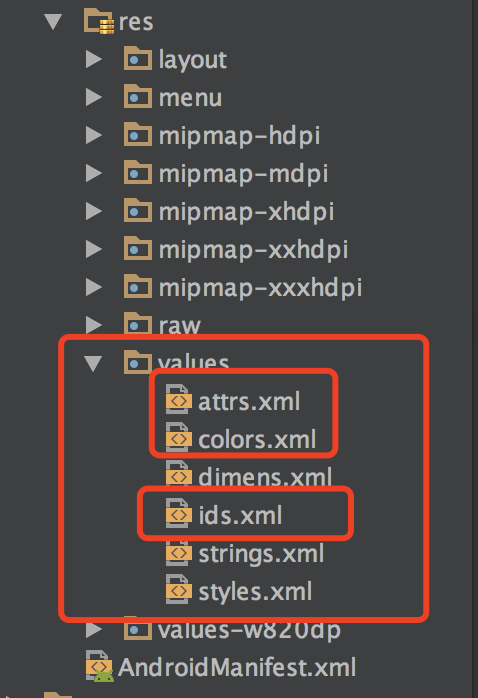Click the mipmap-hdpi folder icon
Viewport: 478px width, 698px height.
(138, 134)
